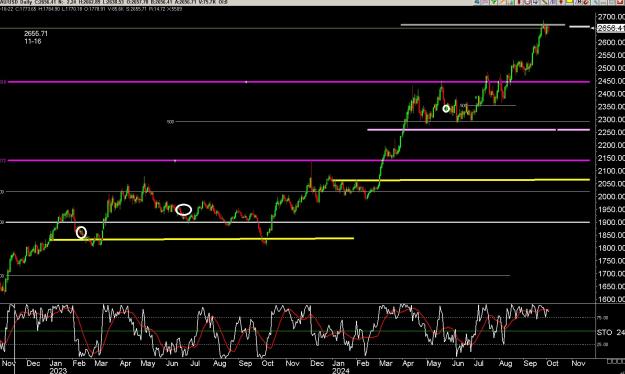Click the Jan label above 2024

[338, 363]
